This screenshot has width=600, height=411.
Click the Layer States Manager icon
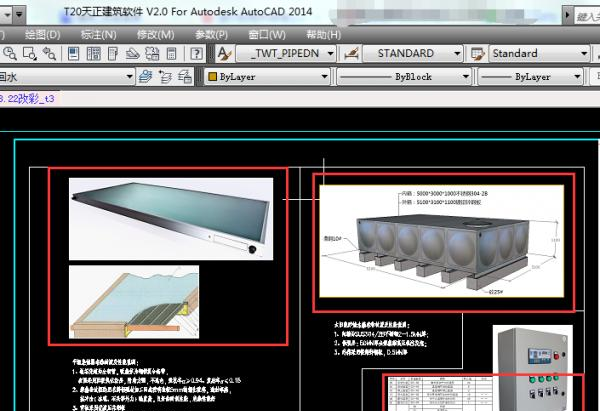click(185, 77)
